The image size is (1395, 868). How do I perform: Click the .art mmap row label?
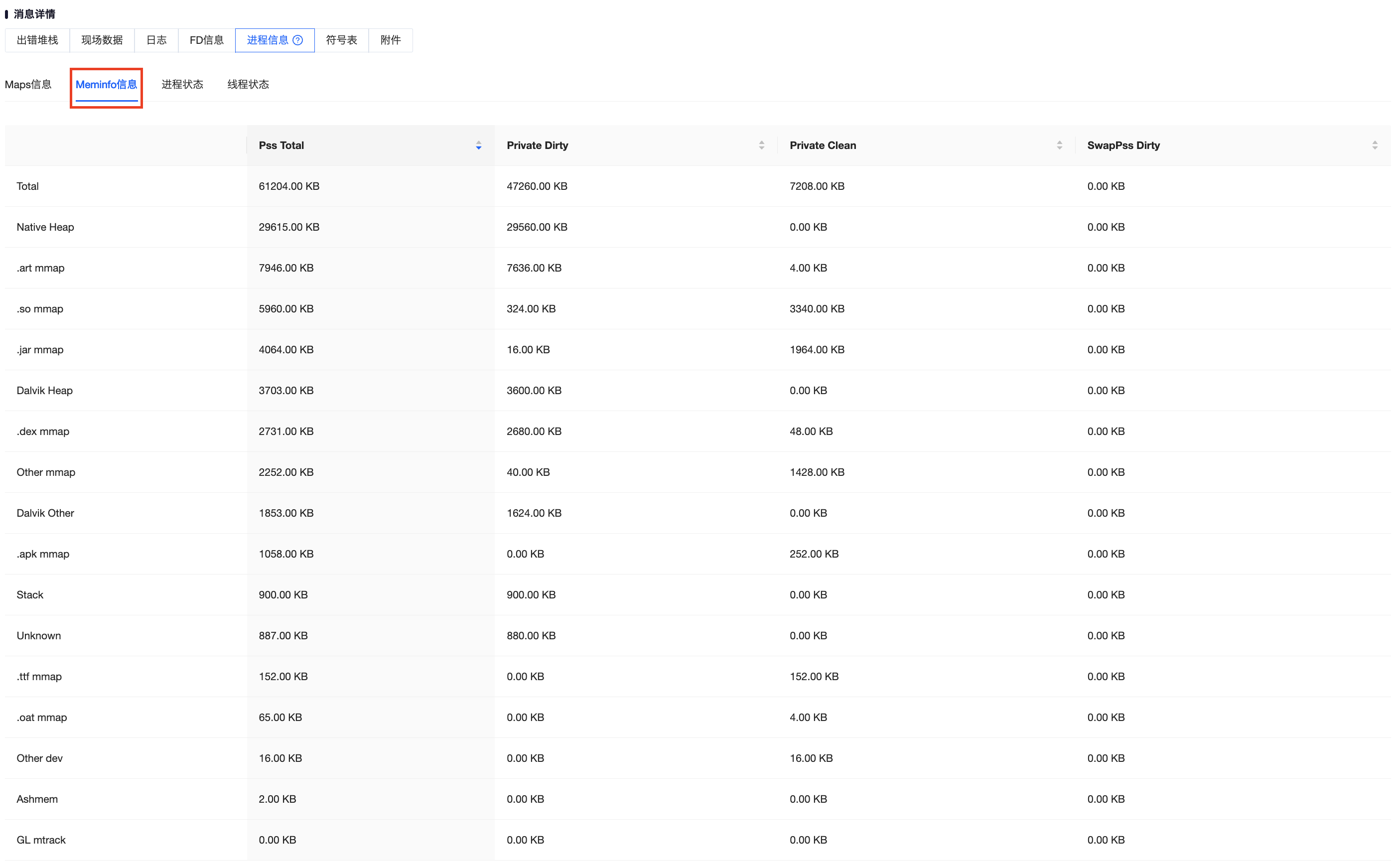[x=41, y=268]
